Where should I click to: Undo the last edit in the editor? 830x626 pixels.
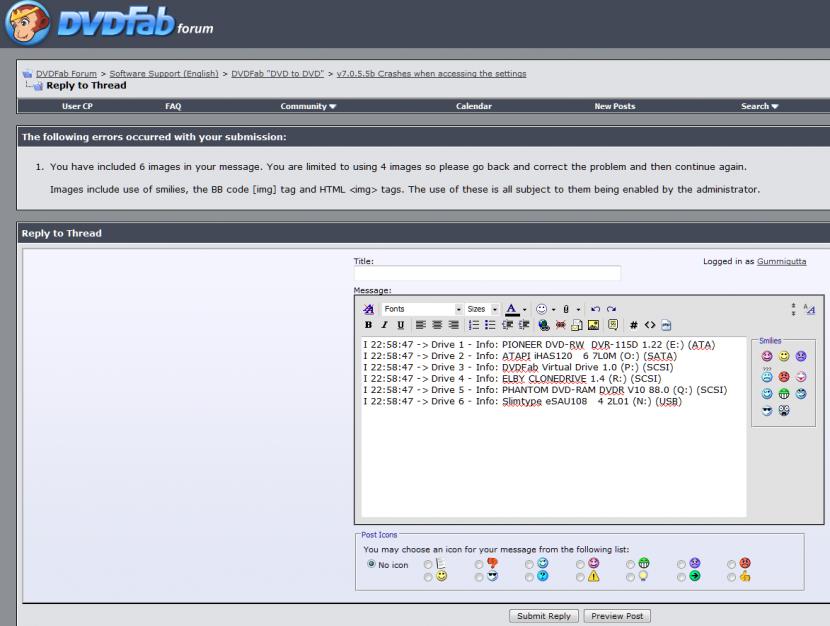coord(596,309)
